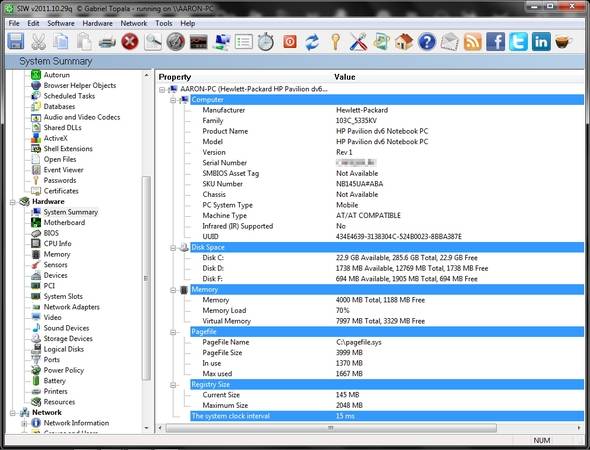Screen dimensions: 590x450
Task: Collapse the Network tree node
Action: coord(12,413)
